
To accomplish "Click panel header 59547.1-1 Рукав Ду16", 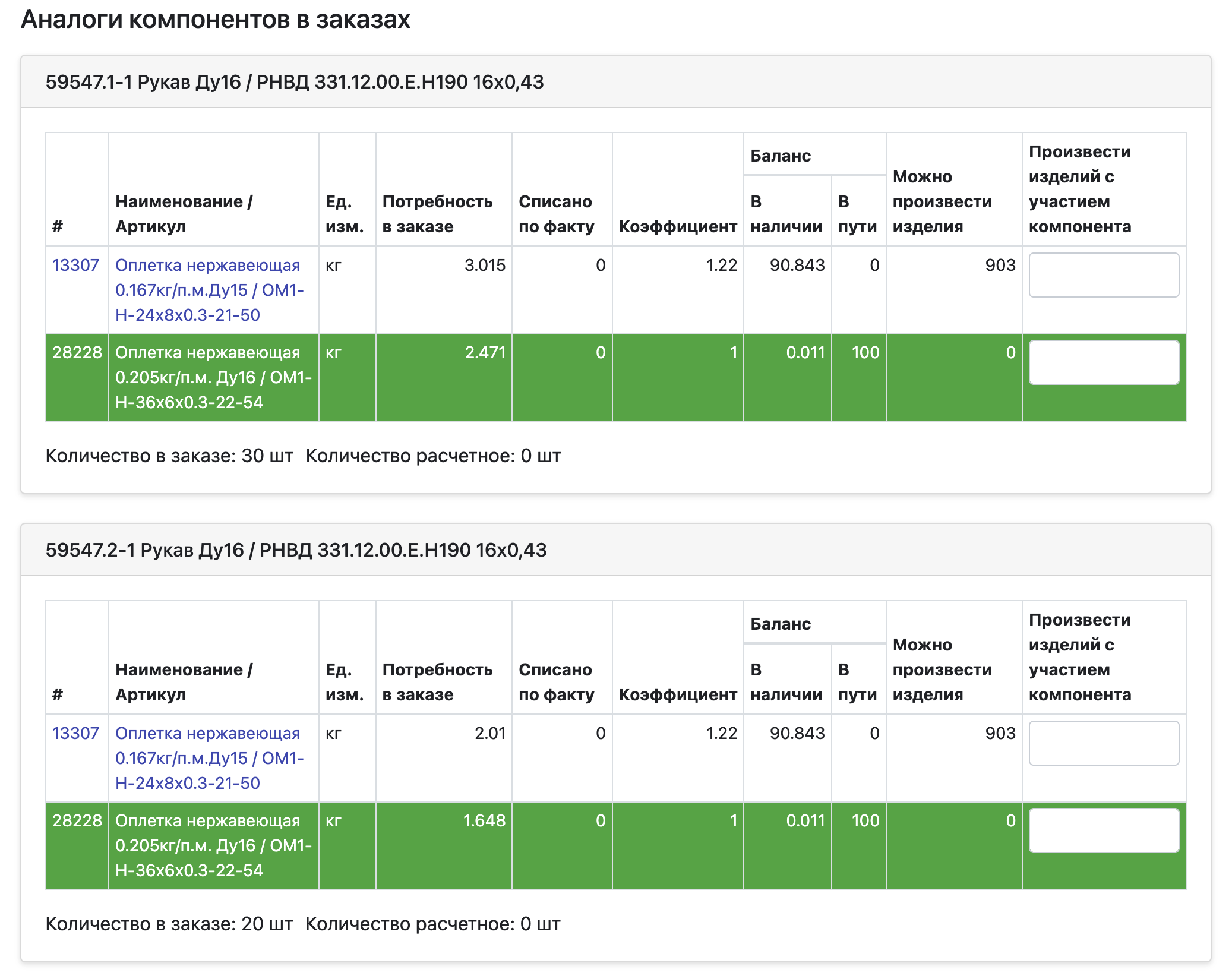I will coord(295,82).
